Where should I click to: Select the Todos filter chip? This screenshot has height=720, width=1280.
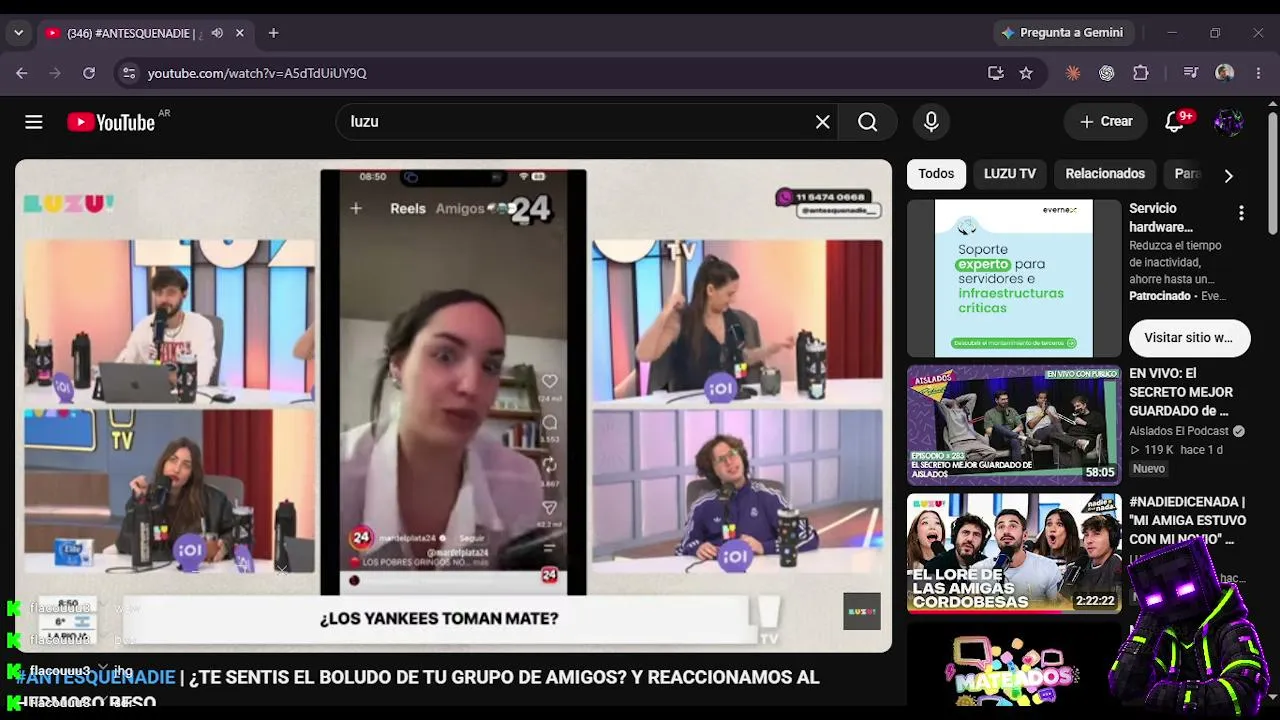click(936, 174)
